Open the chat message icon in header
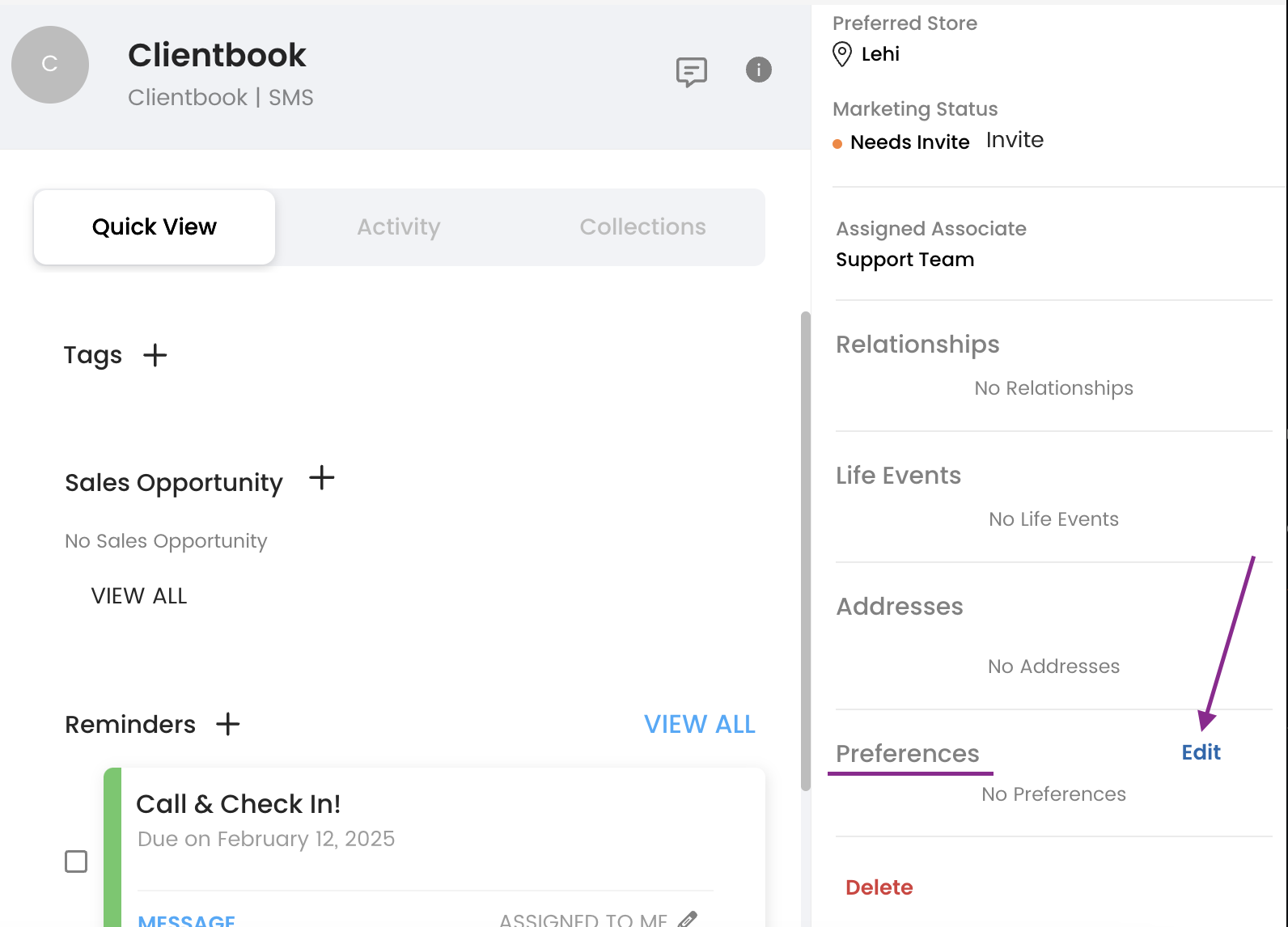This screenshot has width=1288, height=927. (691, 72)
